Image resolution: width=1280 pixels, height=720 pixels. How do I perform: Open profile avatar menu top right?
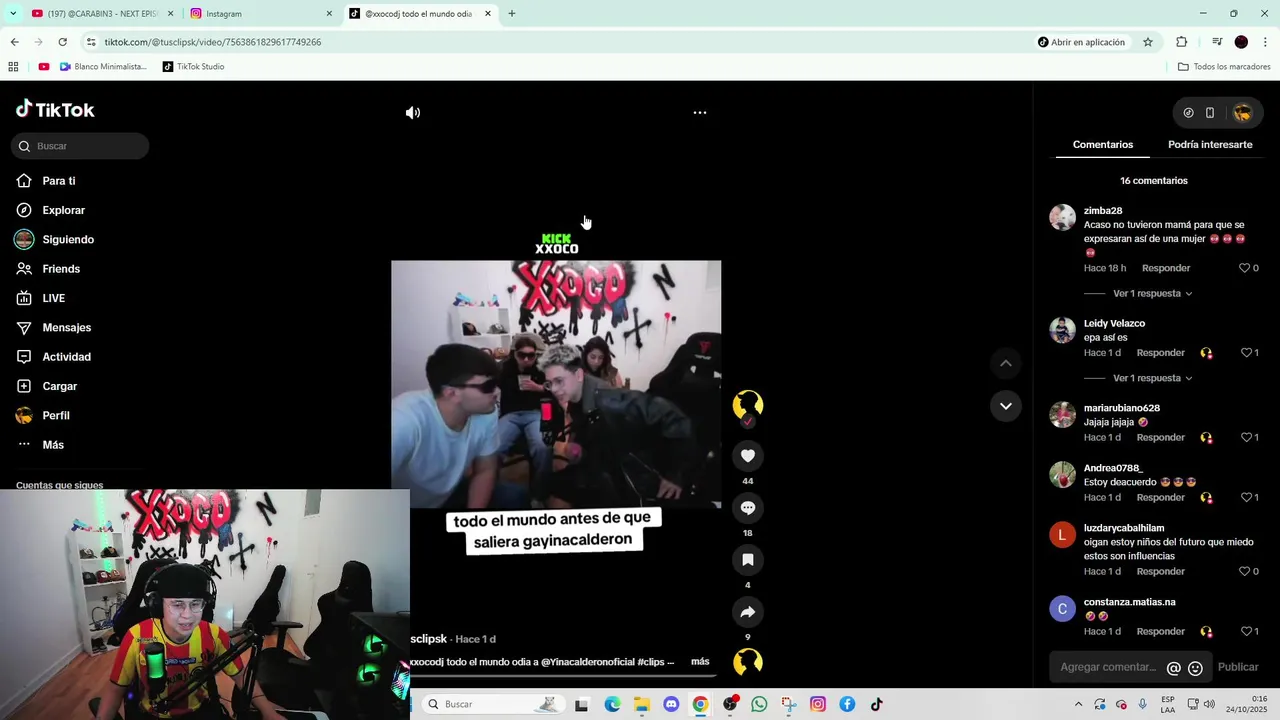click(1242, 113)
